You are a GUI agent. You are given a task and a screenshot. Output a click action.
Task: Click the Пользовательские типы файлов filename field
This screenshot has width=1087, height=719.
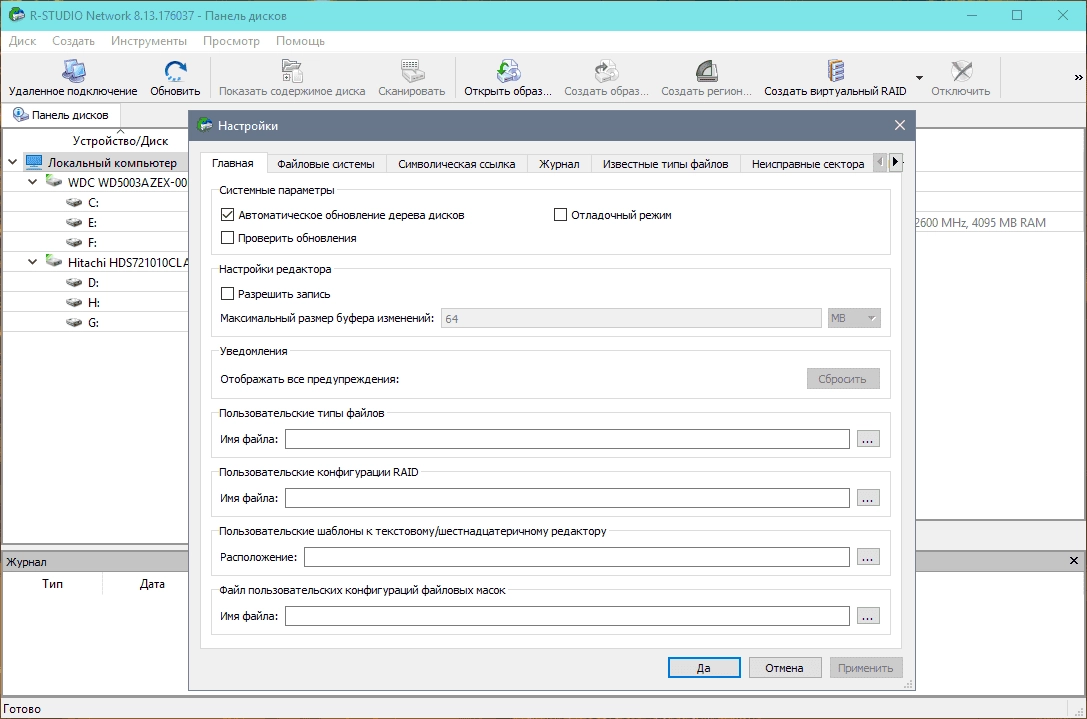point(567,439)
